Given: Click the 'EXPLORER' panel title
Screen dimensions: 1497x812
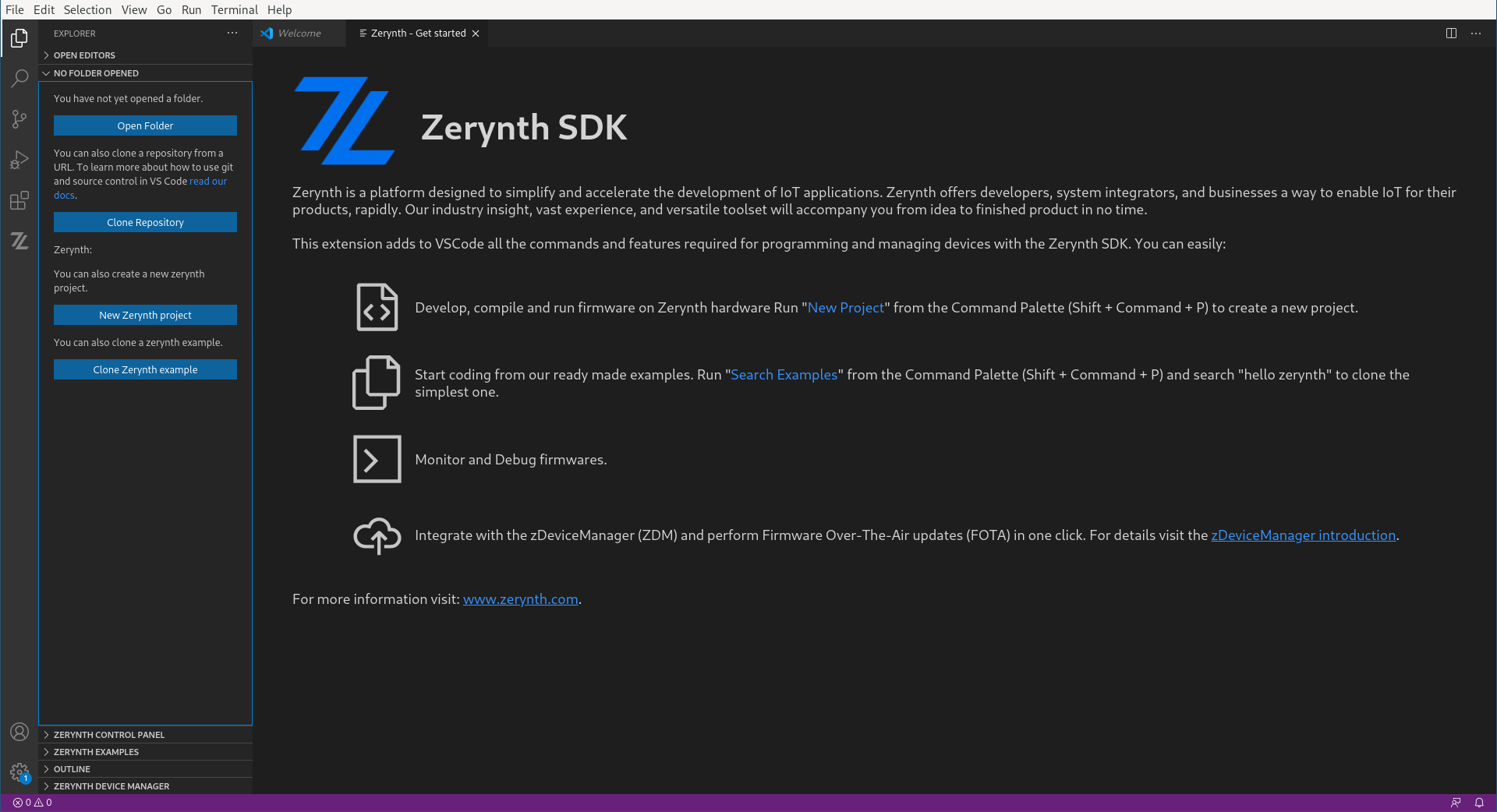Looking at the screenshot, I should coord(75,34).
